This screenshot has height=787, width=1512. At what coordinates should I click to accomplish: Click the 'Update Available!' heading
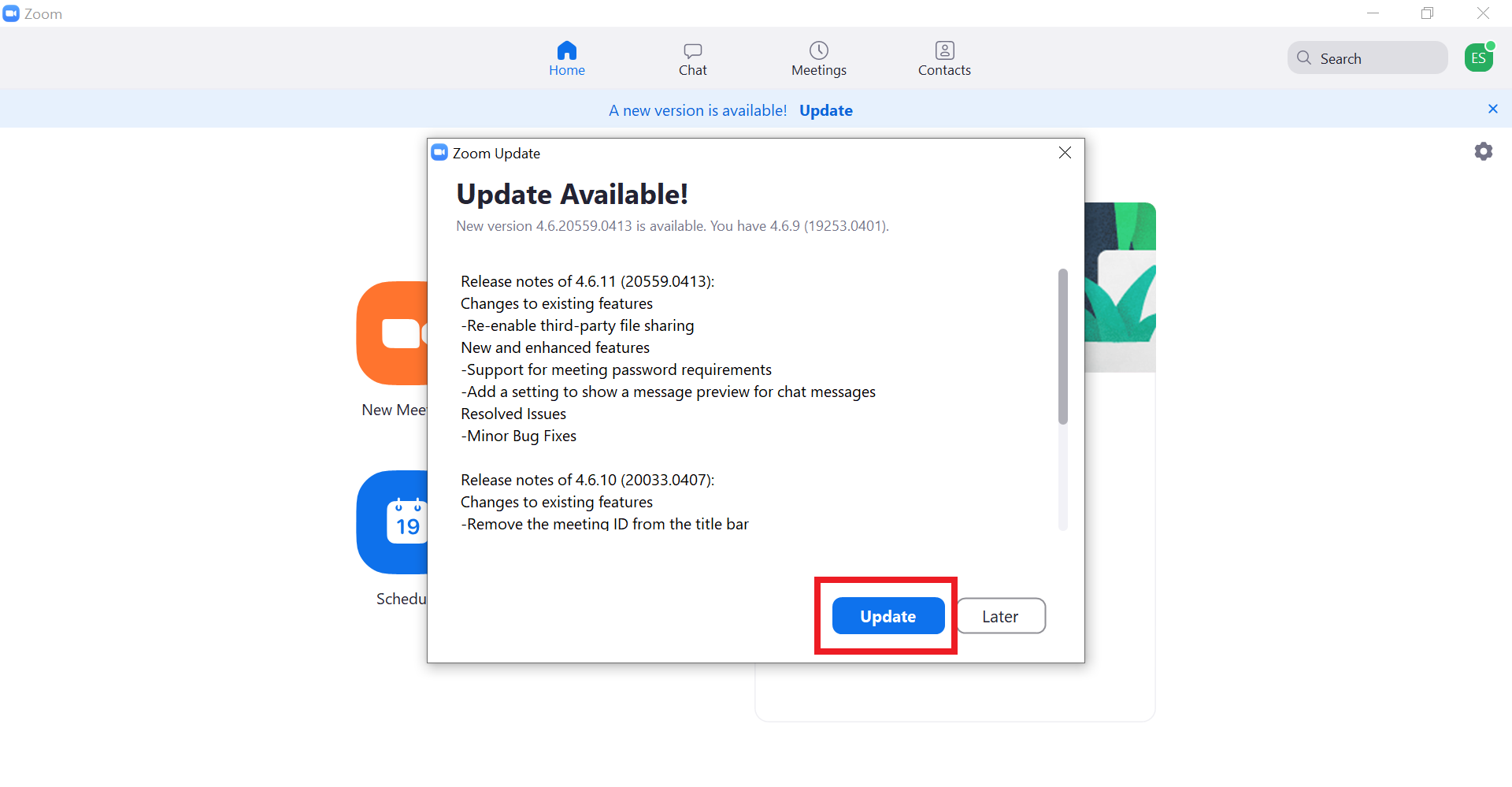point(573,194)
